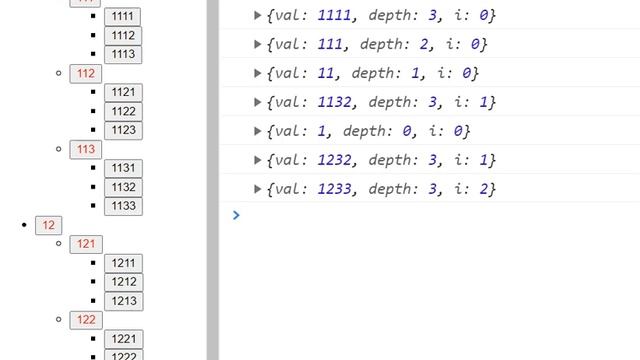Activate the 1212 button
This screenshot has height=360, width=640.
[x=124, y=282]
